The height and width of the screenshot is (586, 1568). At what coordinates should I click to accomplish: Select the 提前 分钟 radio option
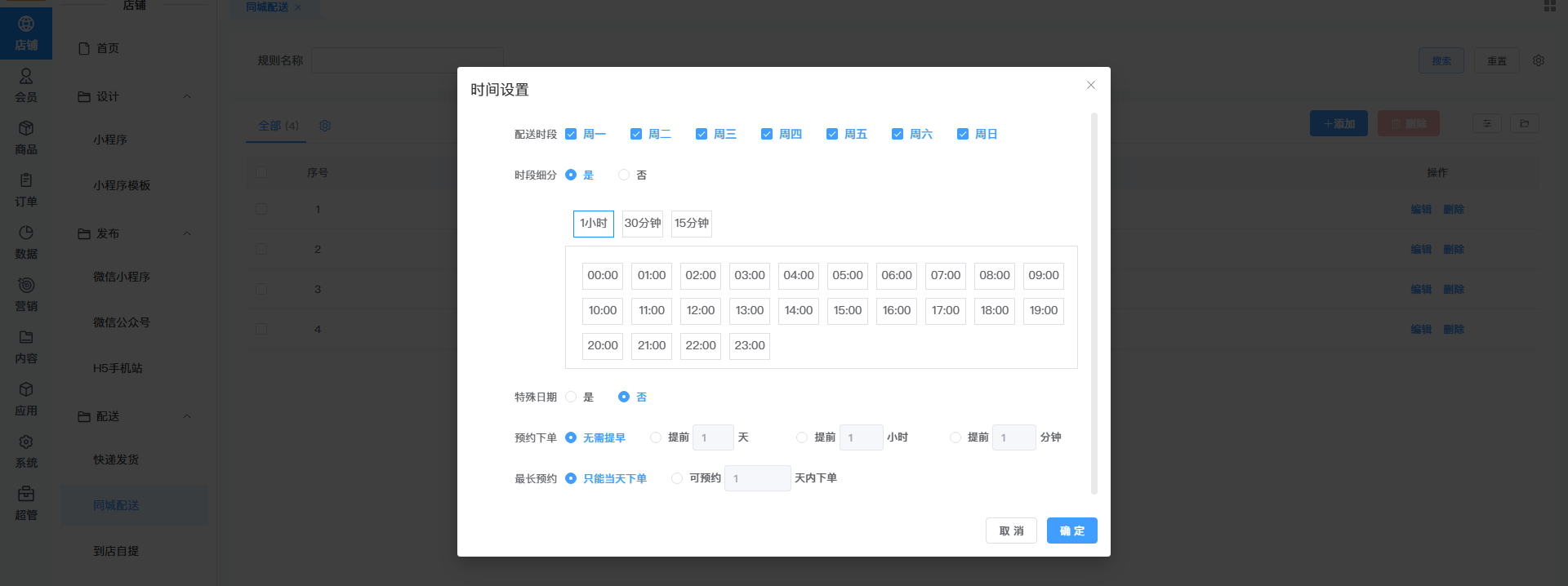coord(955,437)
